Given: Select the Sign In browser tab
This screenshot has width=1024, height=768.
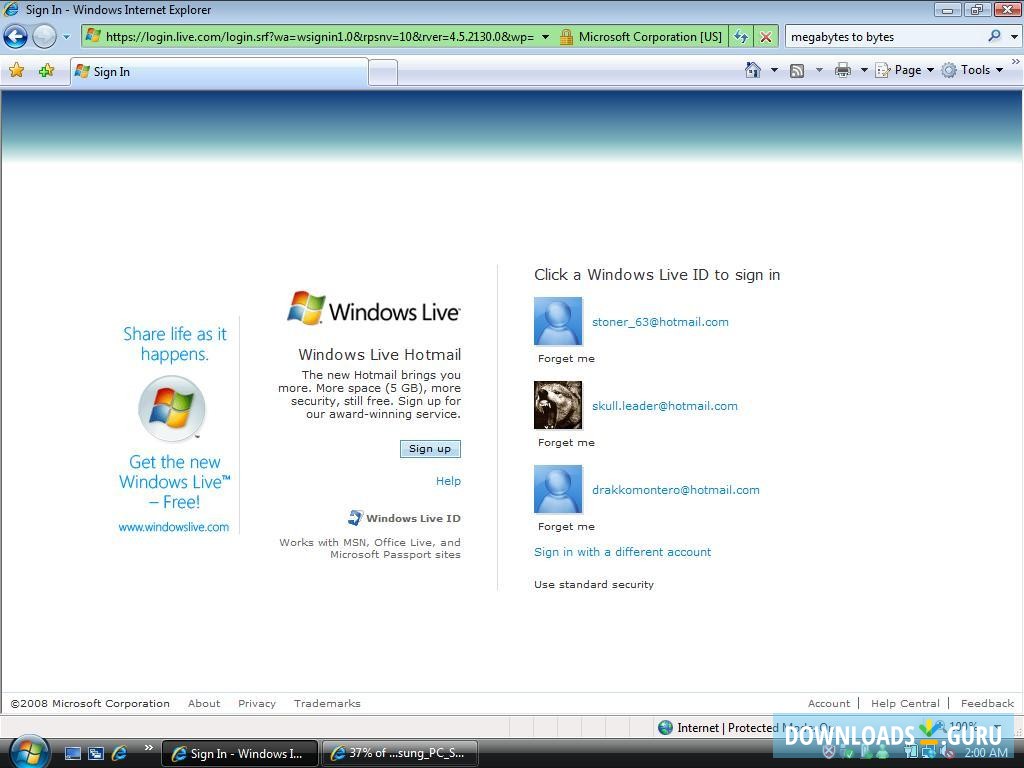Looking at the screenshot, I should (219, 72).
